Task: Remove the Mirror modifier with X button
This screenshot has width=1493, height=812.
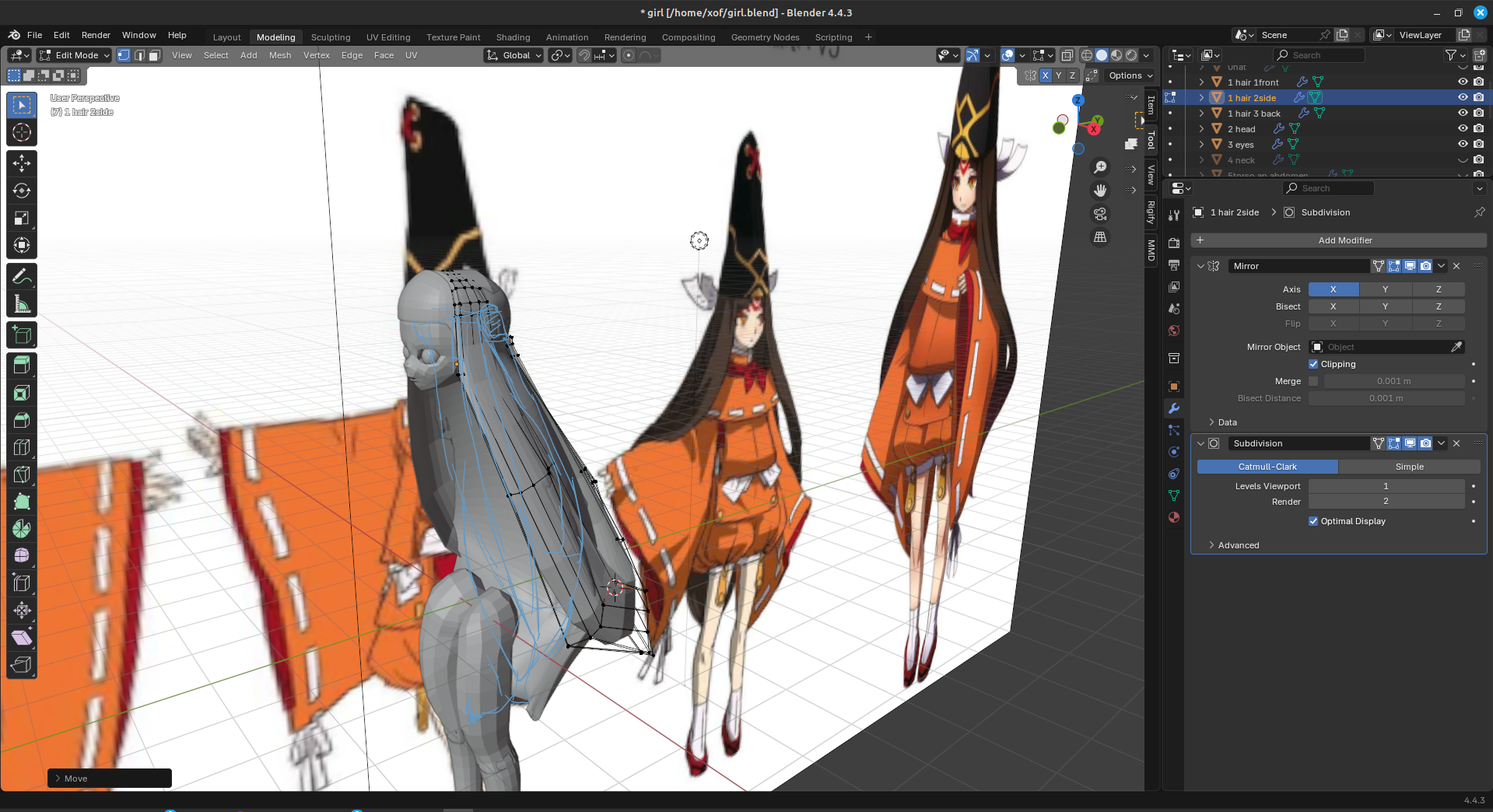Action: [x=1456, y=266]
